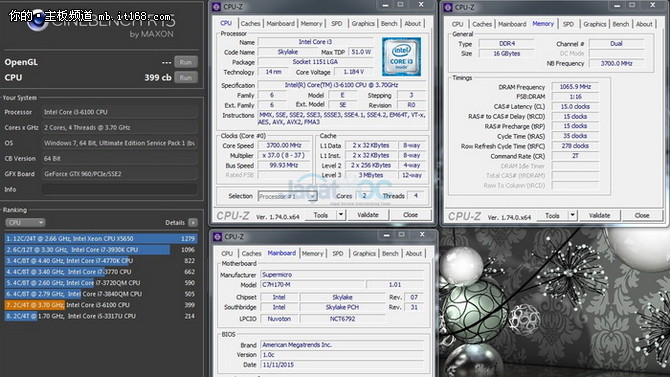Expand Tools arrow in Memory tab window

pos(572,215)
